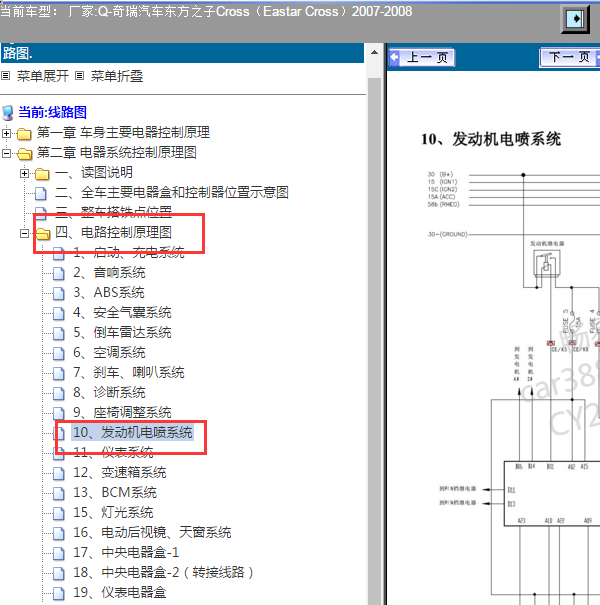The width and height of the screenshot is (600, 605).
Task: Open 15、灯光系统 diagram
Action: click(113, 513)
